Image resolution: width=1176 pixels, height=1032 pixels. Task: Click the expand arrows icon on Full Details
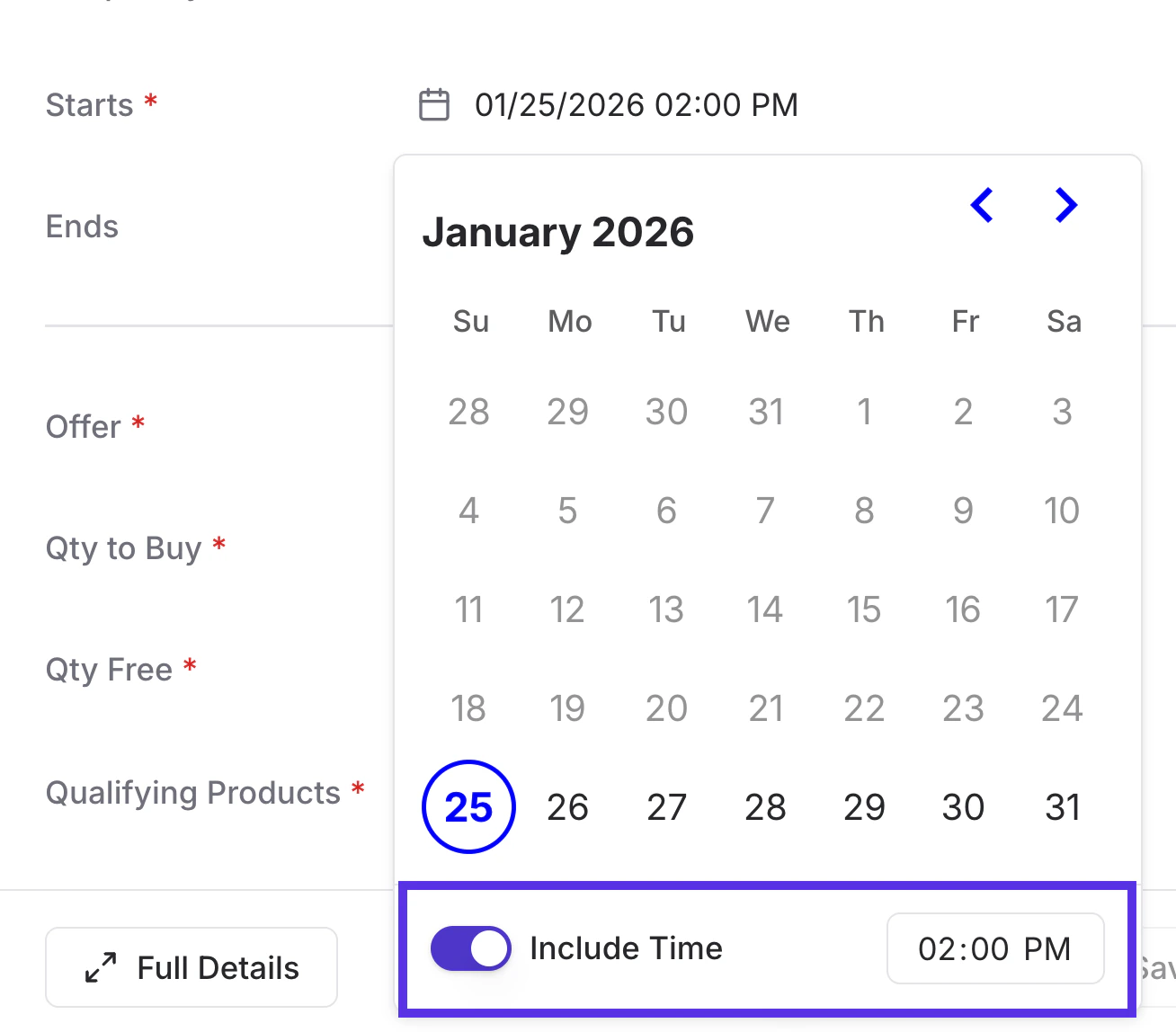99,967
